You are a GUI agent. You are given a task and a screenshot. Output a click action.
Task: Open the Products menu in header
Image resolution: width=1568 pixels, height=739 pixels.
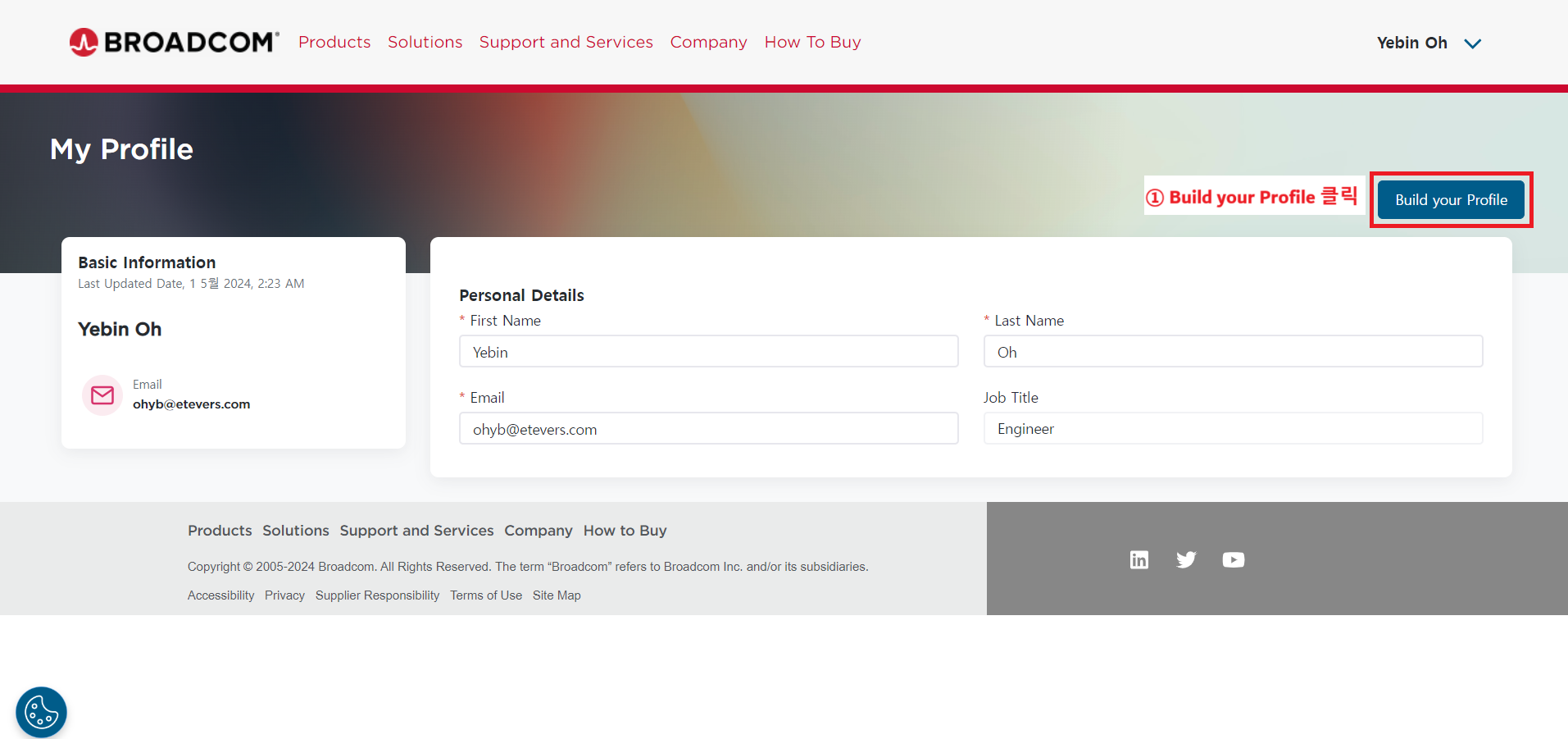click(x=334, y=42)
